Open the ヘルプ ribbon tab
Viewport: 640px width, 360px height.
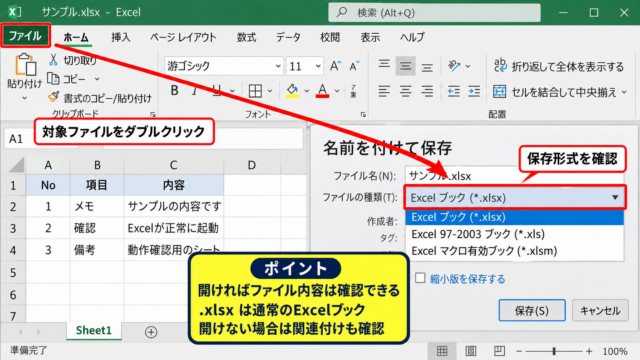[x=412, y=37]
